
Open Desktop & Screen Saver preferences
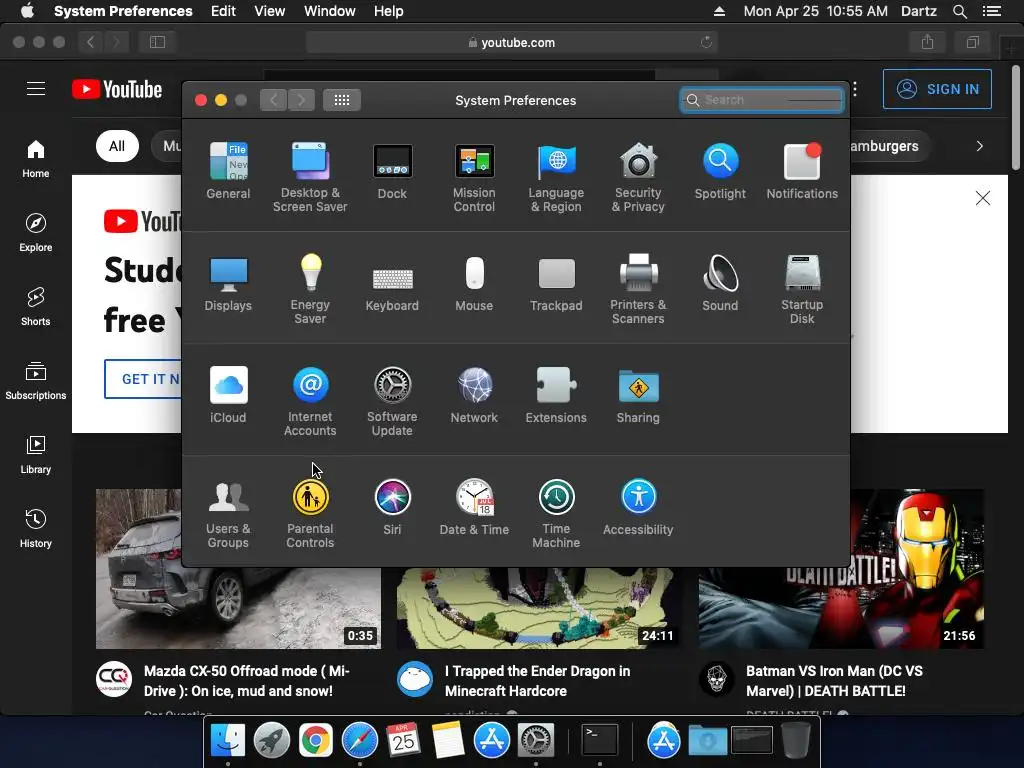tap(310, 176)
